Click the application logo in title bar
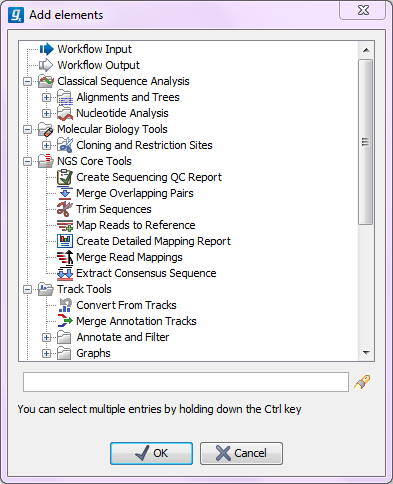 pyautogui.click(x=16, y=15)
